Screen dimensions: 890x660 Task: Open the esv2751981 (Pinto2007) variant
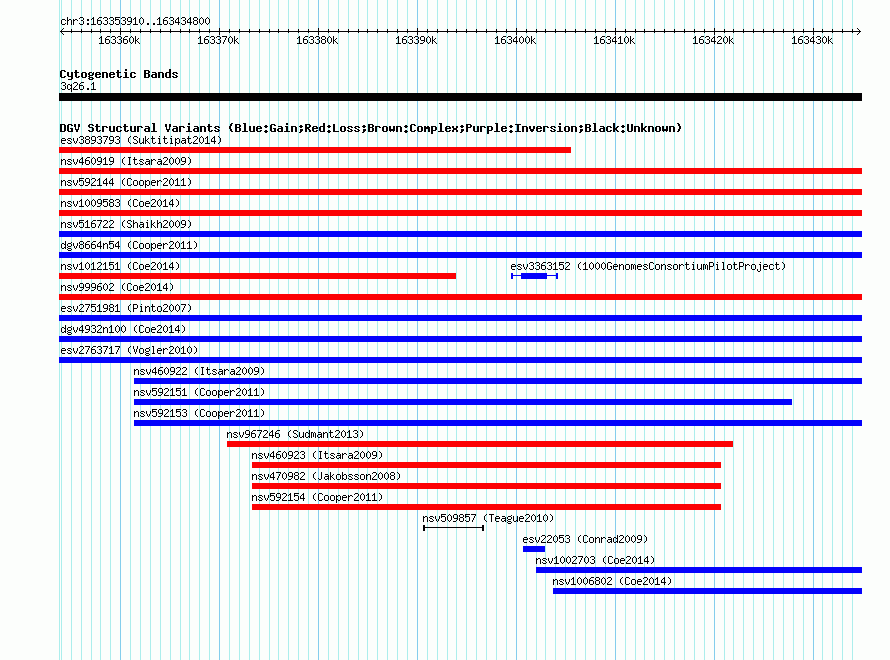tap(126, 308)
